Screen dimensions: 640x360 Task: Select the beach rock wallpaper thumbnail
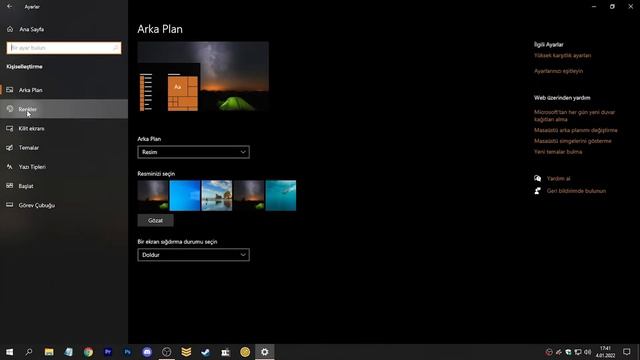coord(217,196)
